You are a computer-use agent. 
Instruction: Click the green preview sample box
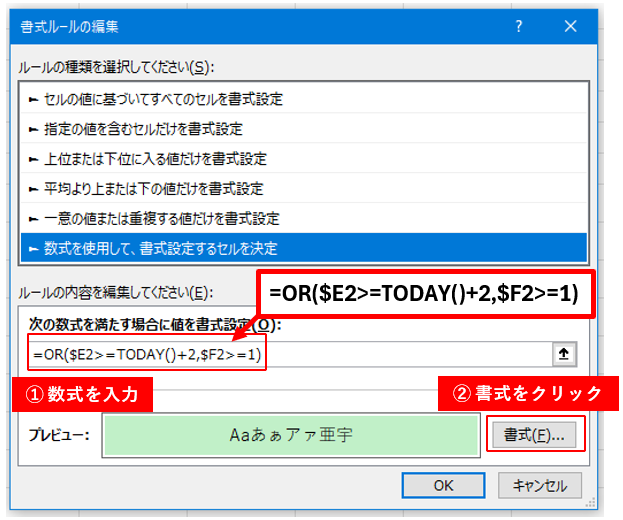coord(289,435)
